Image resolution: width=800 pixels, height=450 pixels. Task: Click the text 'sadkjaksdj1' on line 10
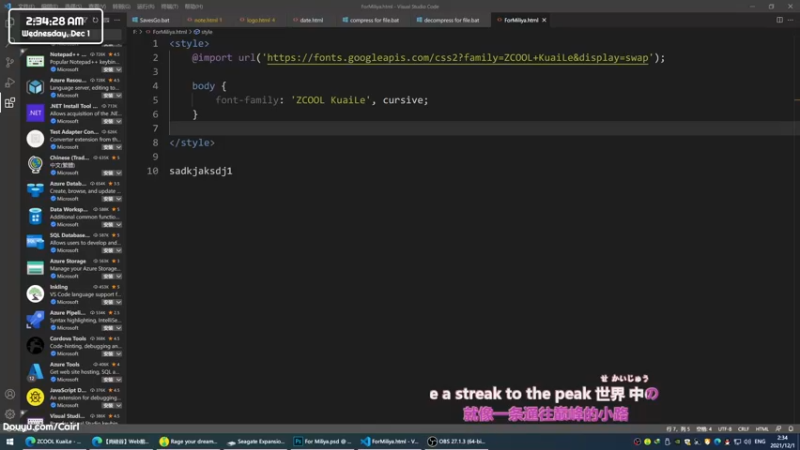201,171
